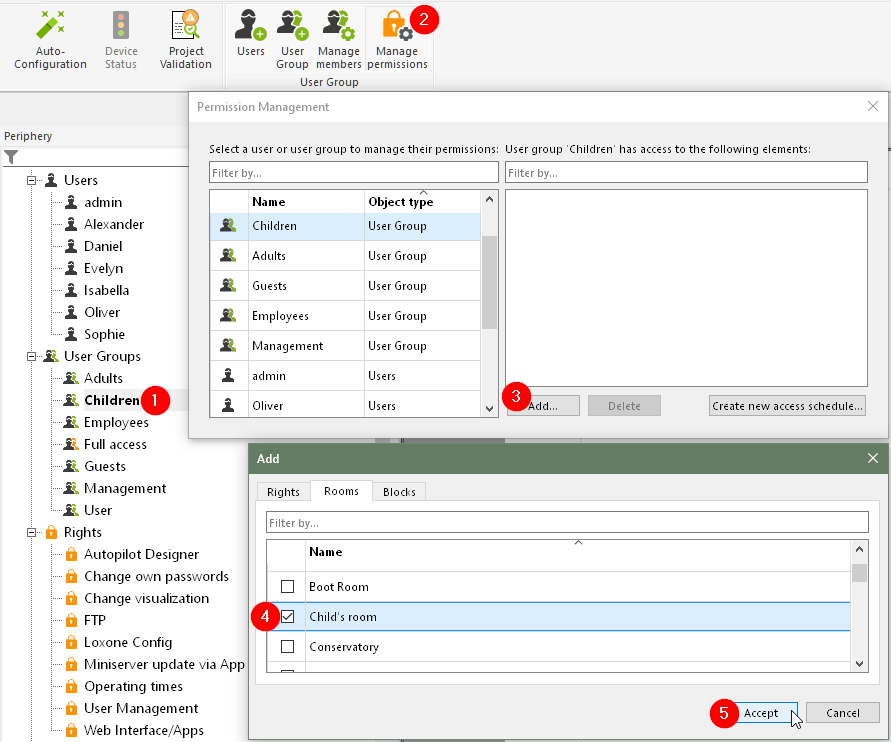Click the User Group add icon

tap(292, 26)
